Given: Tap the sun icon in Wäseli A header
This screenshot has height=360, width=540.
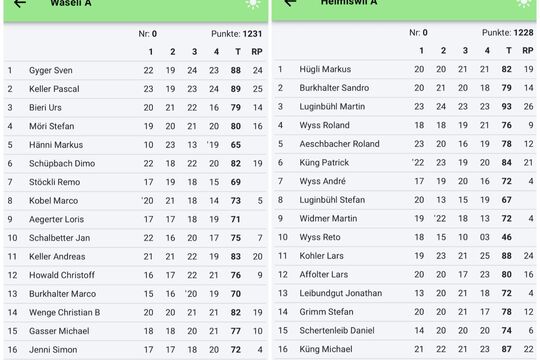Looking at the screenshot, I should [x=253, y=4].
